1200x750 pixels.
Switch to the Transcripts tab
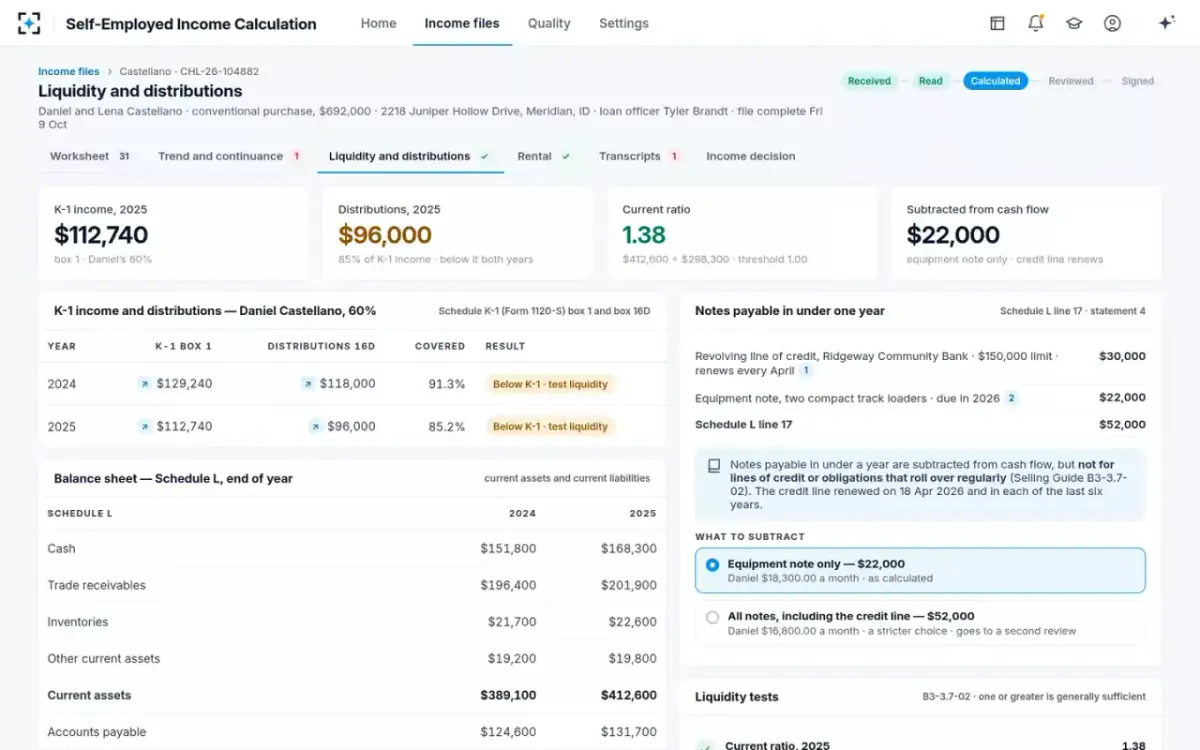pos(640,156)
